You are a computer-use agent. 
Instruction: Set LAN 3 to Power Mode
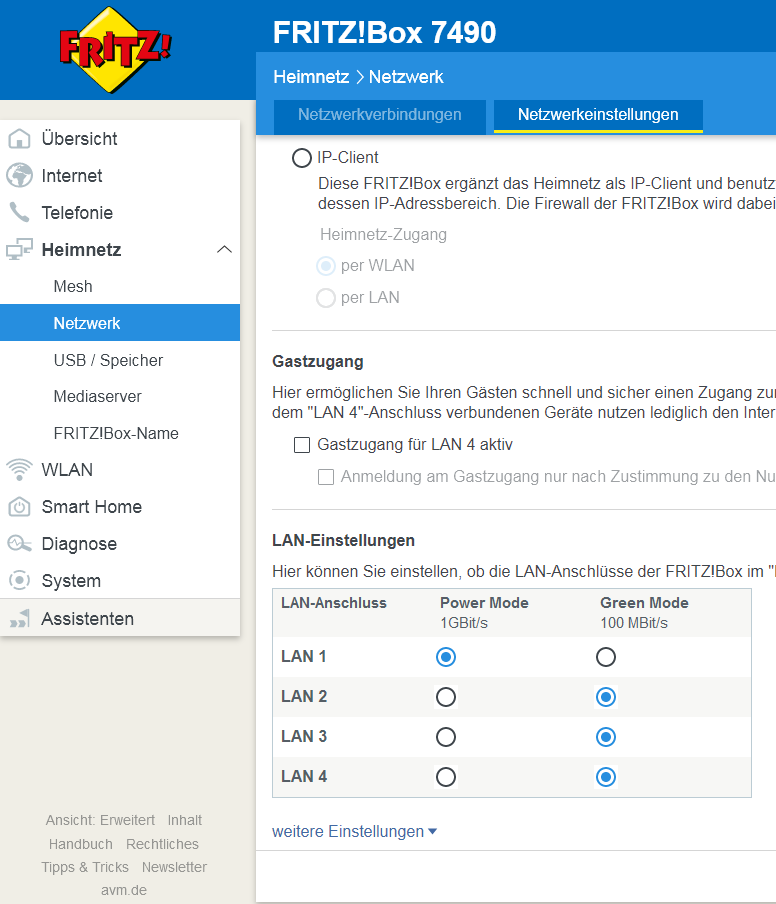click(446, 737)
